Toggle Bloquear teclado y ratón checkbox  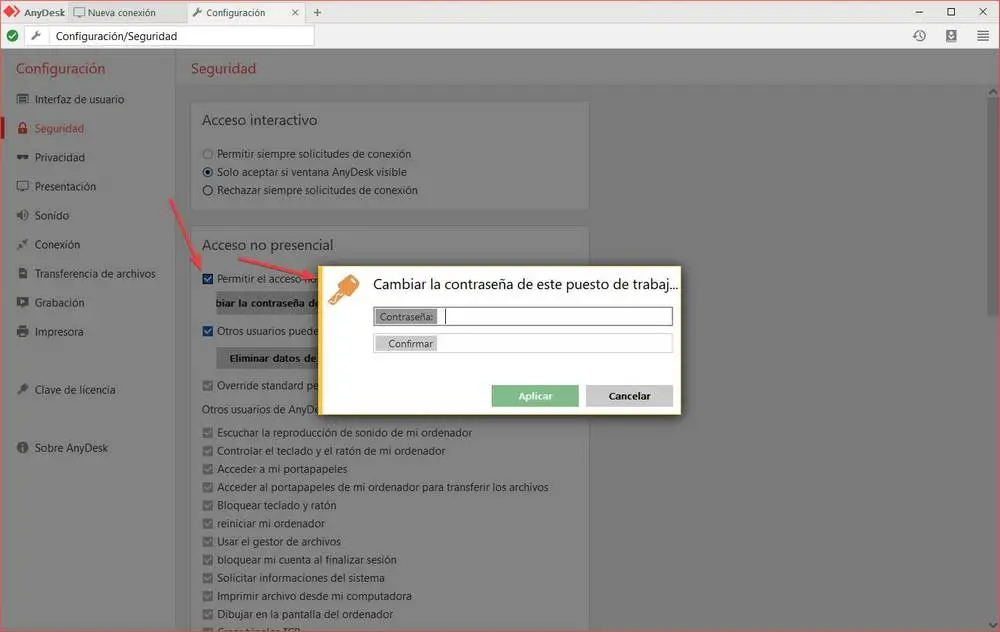[207, 505]
